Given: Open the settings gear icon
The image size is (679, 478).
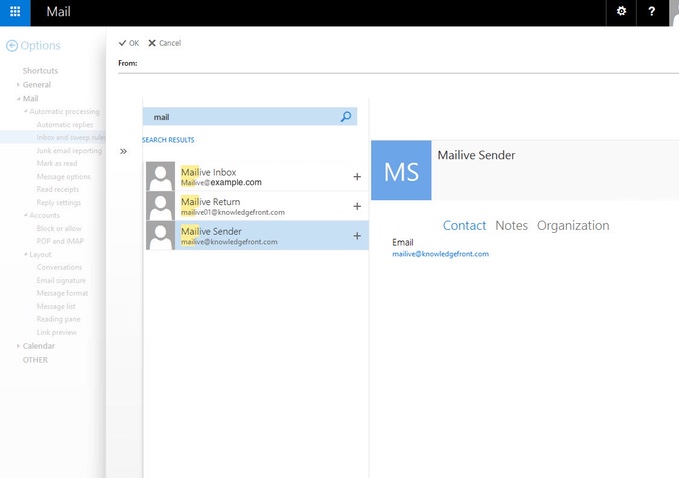Looking at the screenshot, I should pyautogui.click(x=621, y=12).
